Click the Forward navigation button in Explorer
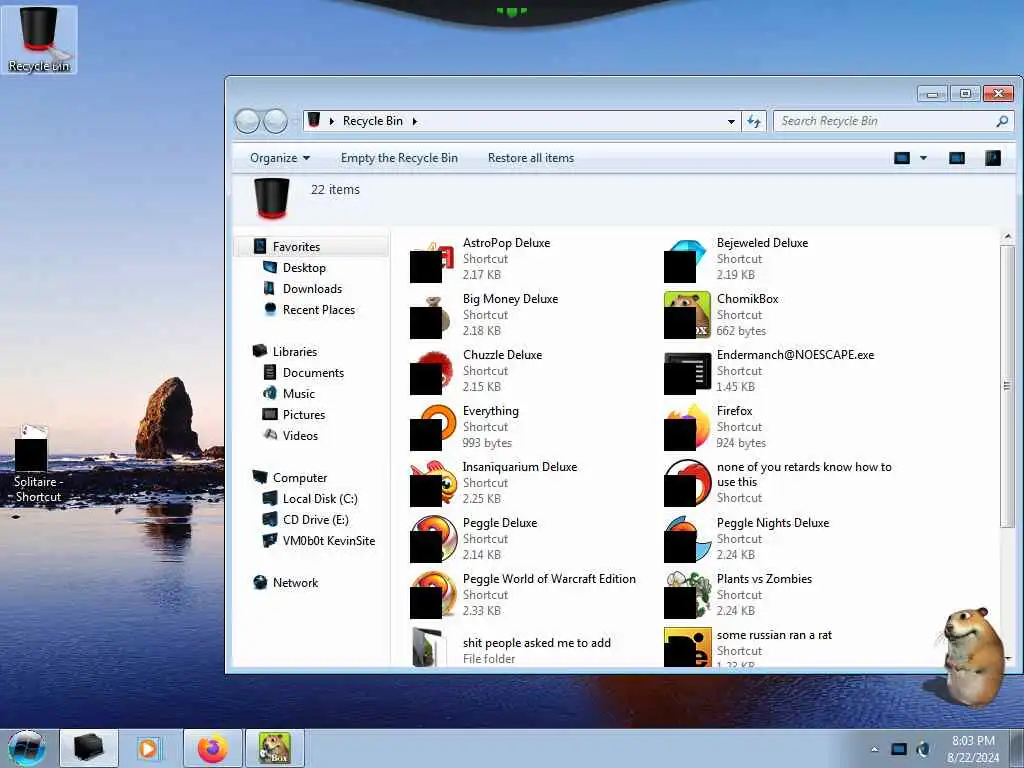The image size is (1024, 768). 276,121
